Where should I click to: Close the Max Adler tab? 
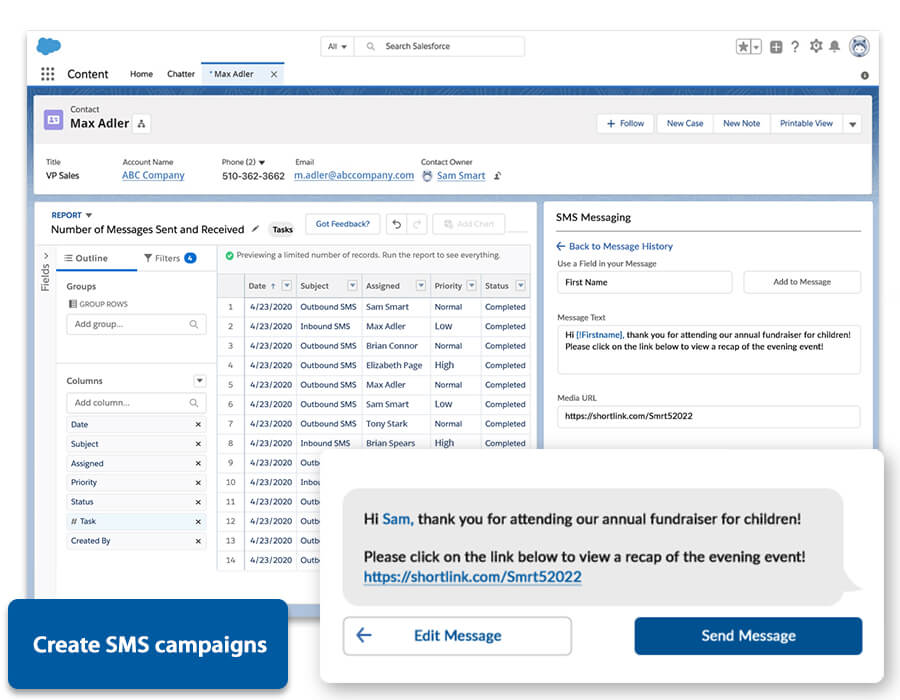tap(274, 74)
